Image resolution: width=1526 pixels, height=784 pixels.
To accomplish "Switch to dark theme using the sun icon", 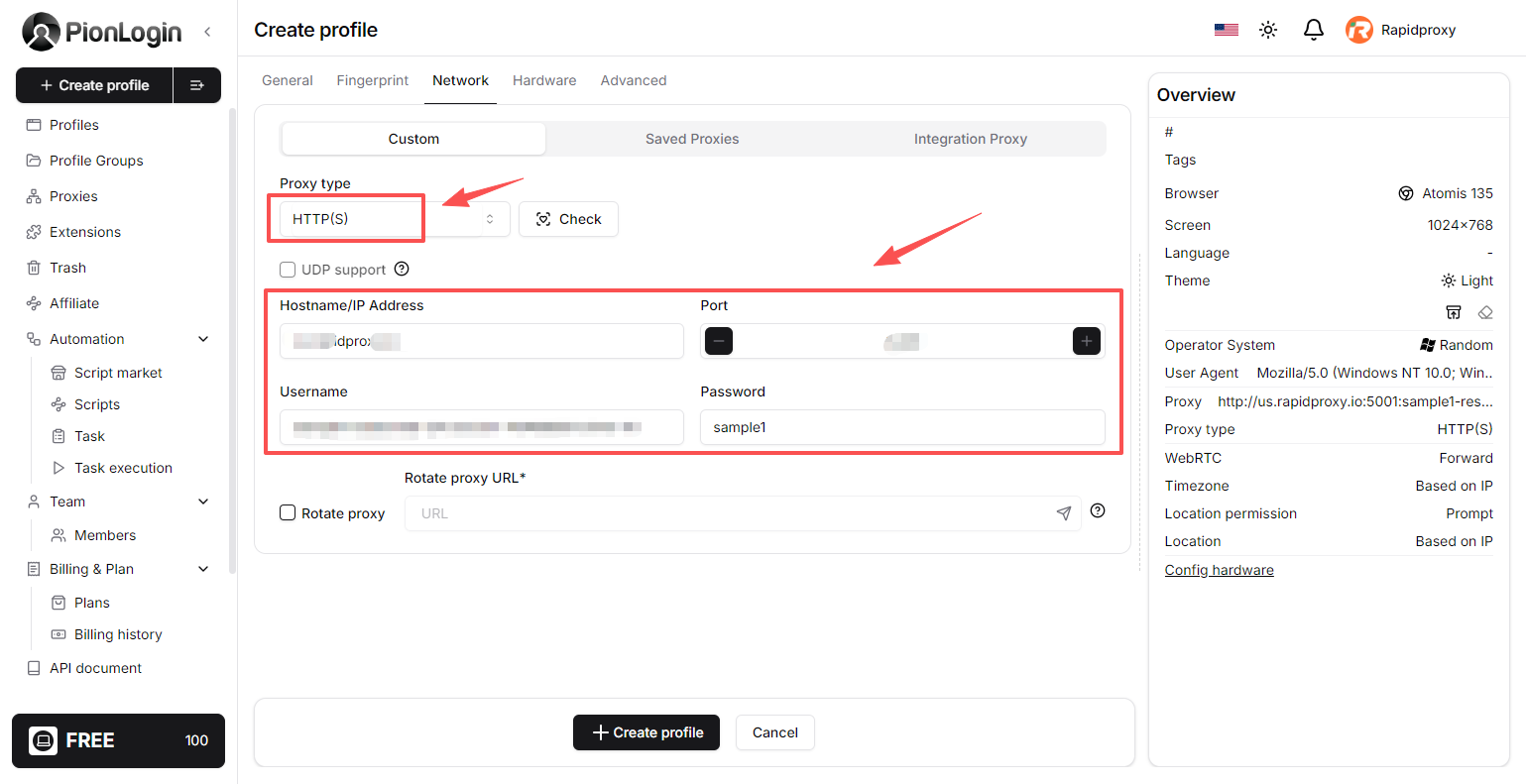I will [x=1268, y=30].
